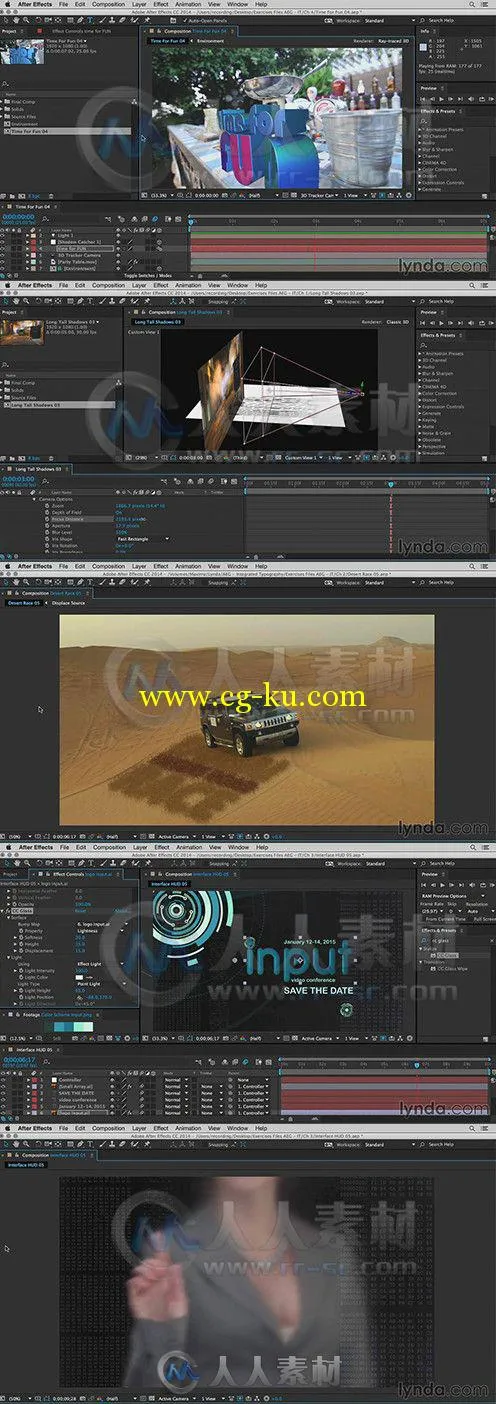The image size is (496, 1404).
Task: Select the Selection arrow tool in the topmost toolbar
Action: point(7,20)
